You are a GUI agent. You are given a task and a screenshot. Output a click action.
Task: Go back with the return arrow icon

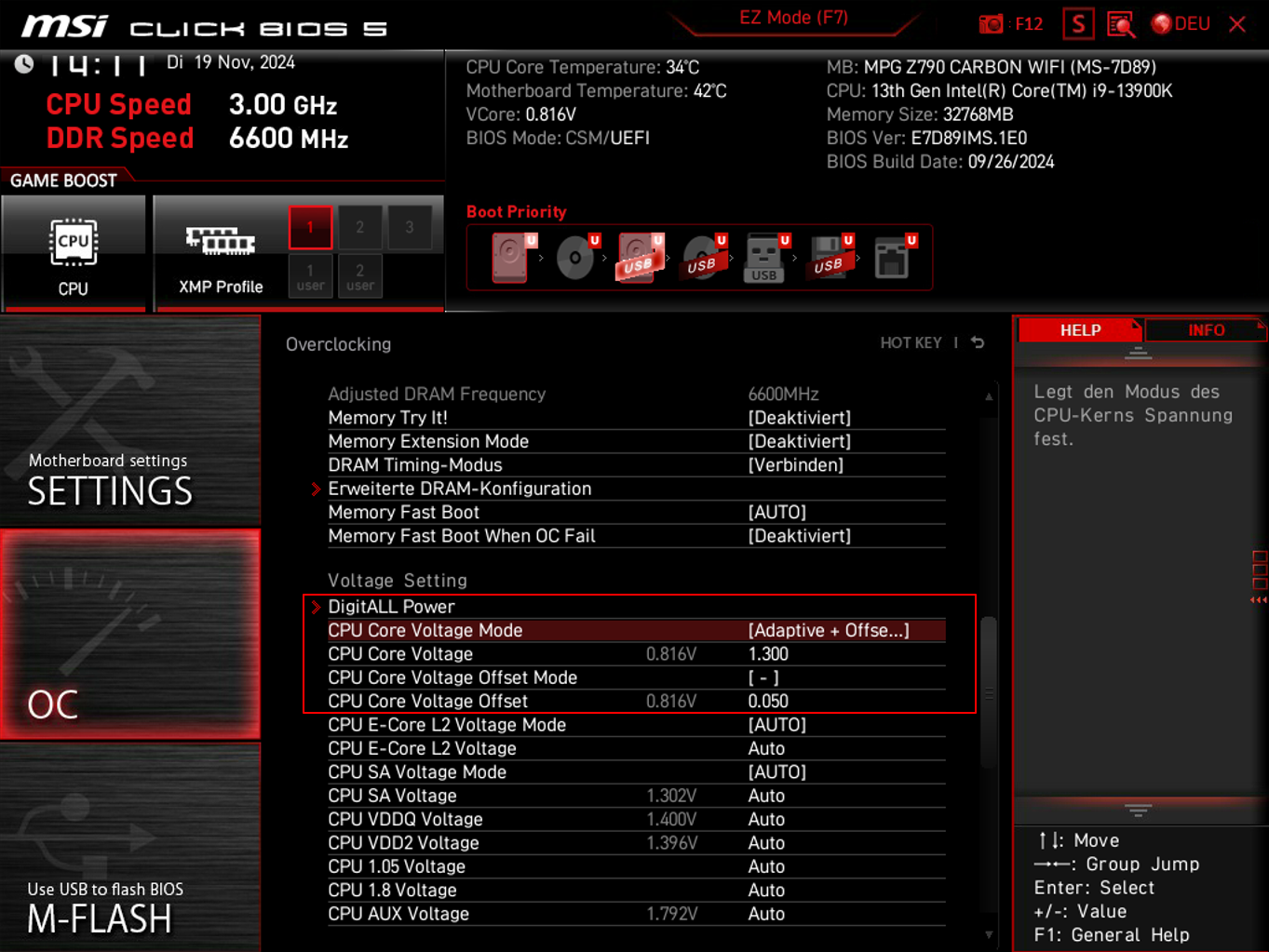point(978,343)
